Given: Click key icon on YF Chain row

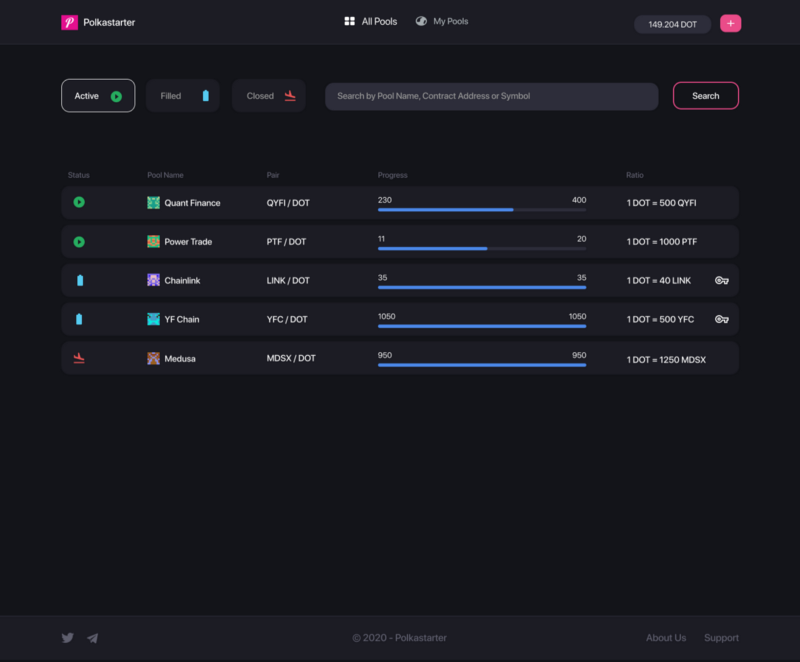Looking at the screenshot, I should tap(721, 319).
